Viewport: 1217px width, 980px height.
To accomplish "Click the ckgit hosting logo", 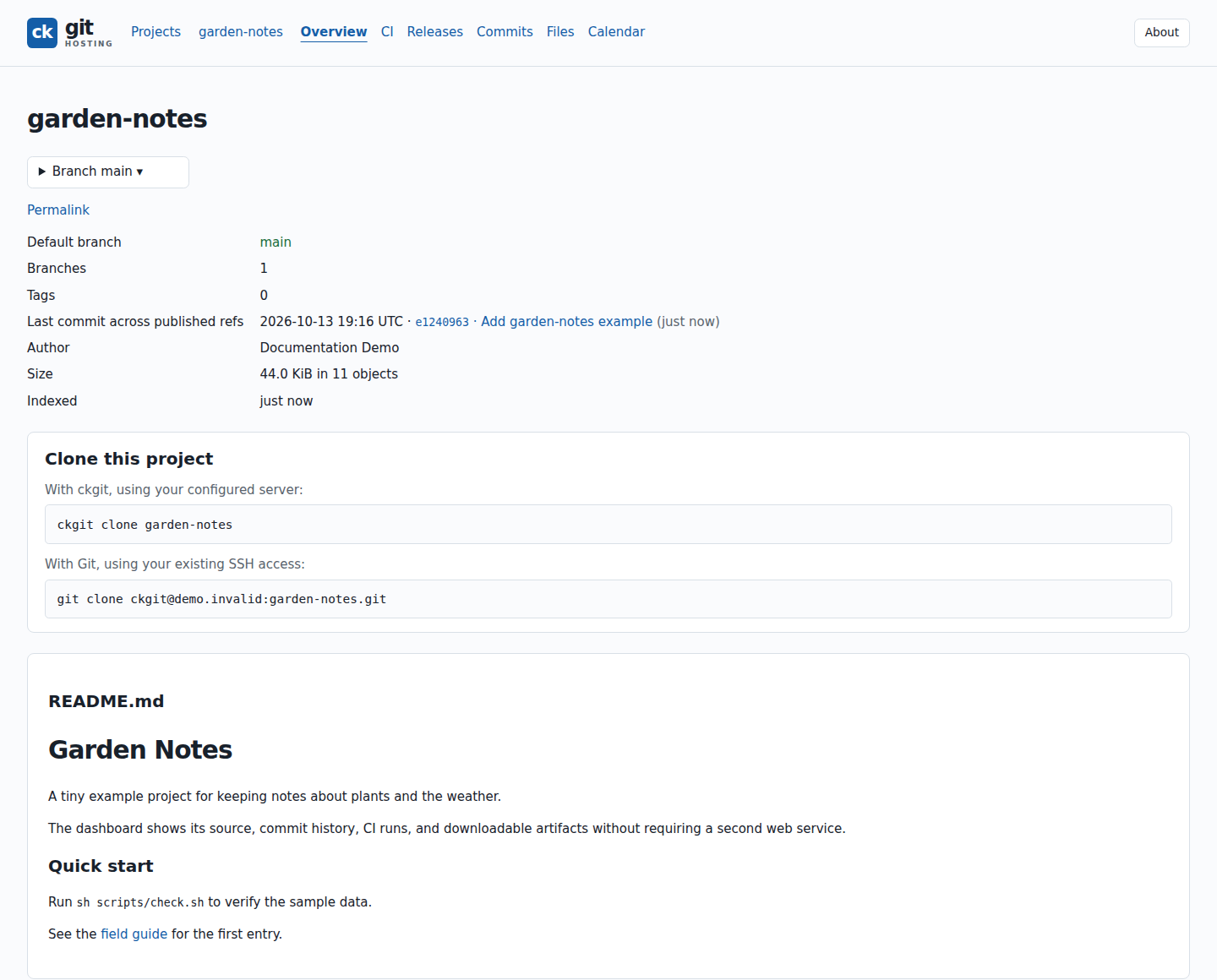I will pos(69,33).
